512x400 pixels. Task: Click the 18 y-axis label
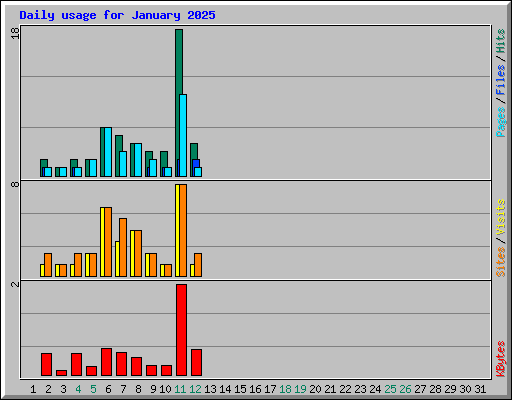coord(15,33)
